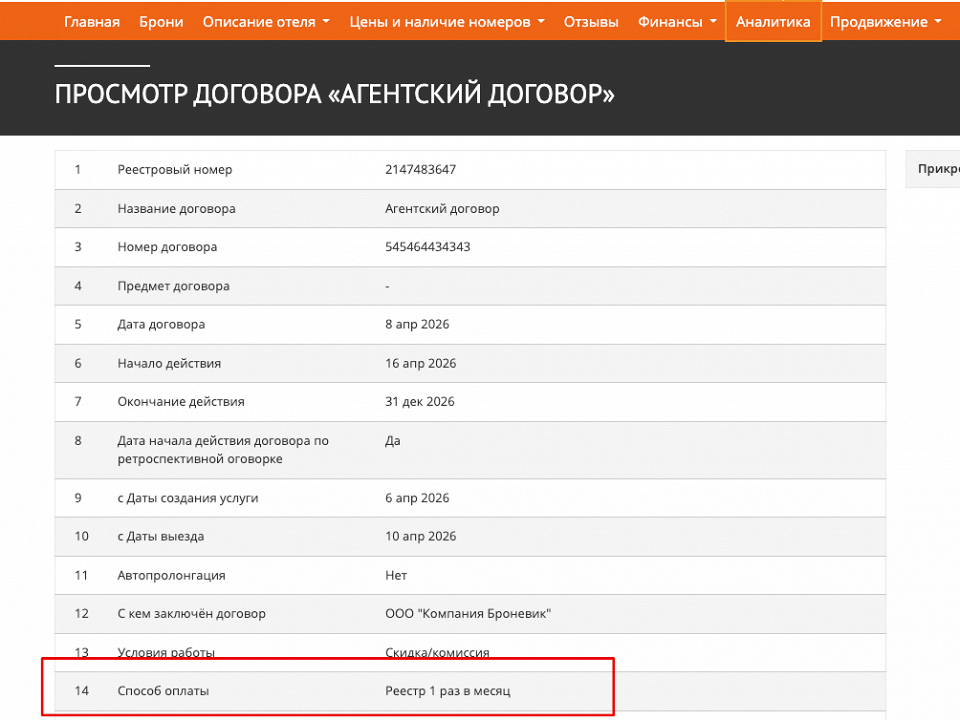Viewport: 960px width, 720px height.
Task: Select the highlighted Аналитика menu item
Action: click(772, 20)
